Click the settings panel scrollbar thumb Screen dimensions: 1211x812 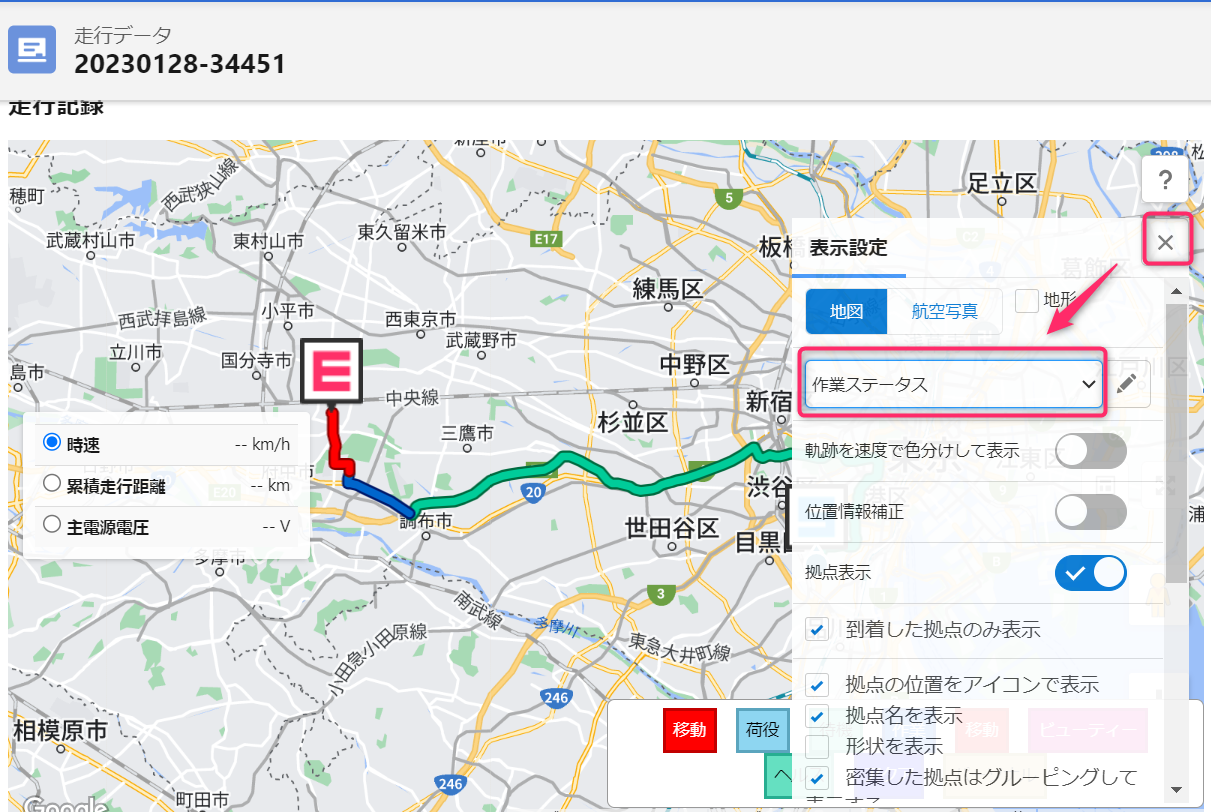click(x=1176, y=443)
